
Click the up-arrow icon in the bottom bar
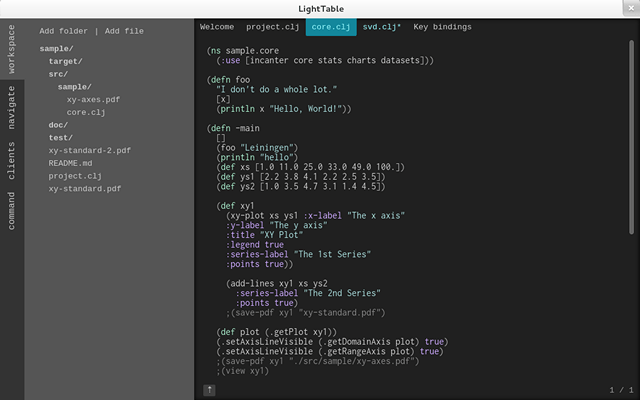tap(209, 389)
